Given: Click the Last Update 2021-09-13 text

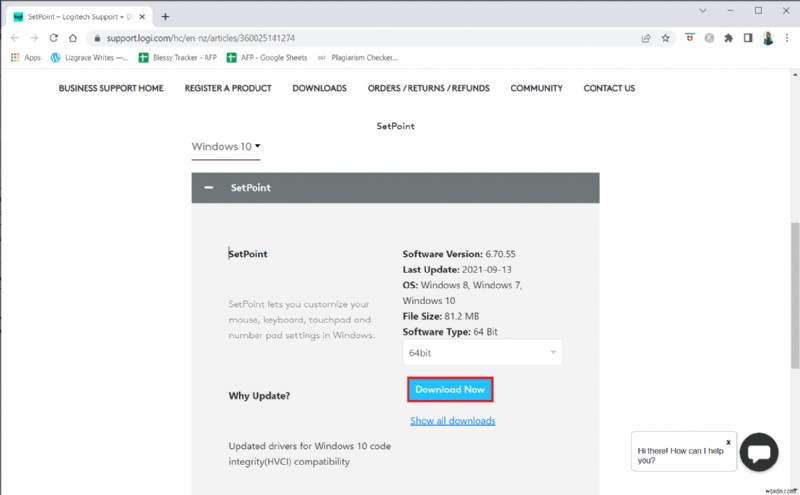Looking at the screenshot, I should [457, 269].
